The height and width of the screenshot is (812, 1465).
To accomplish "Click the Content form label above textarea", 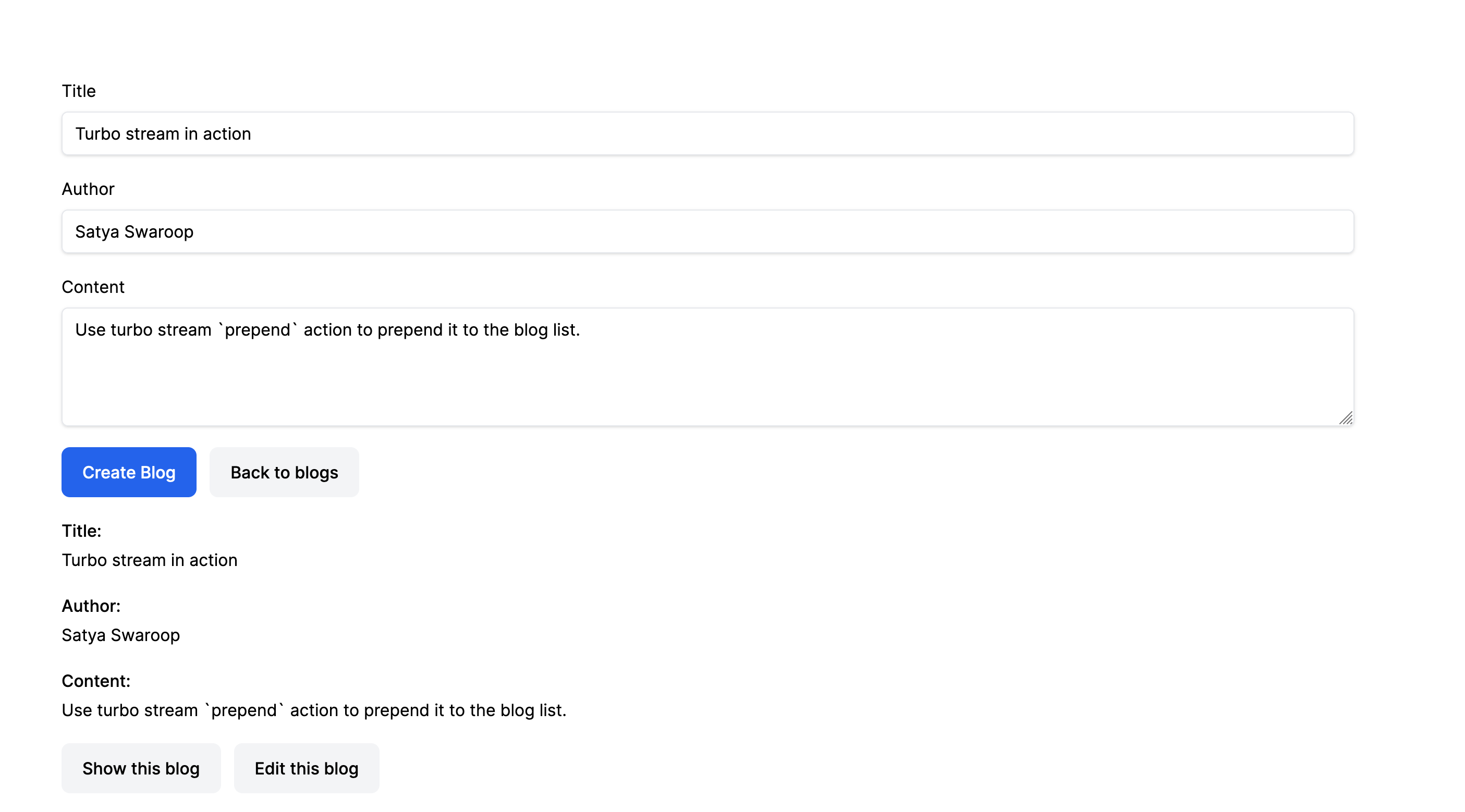I will [x=93, y=287].
